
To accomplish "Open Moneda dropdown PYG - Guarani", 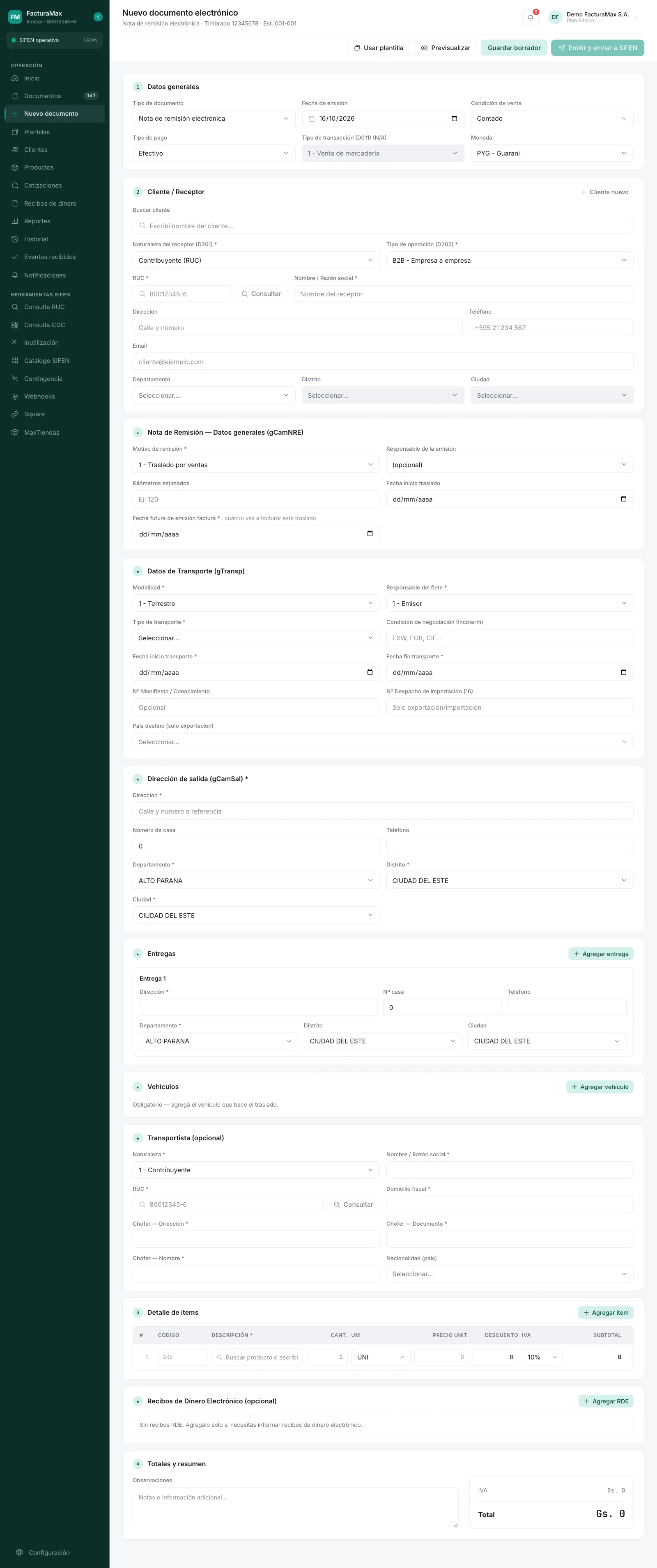I will pyautogui.click(x=551, y=154).
